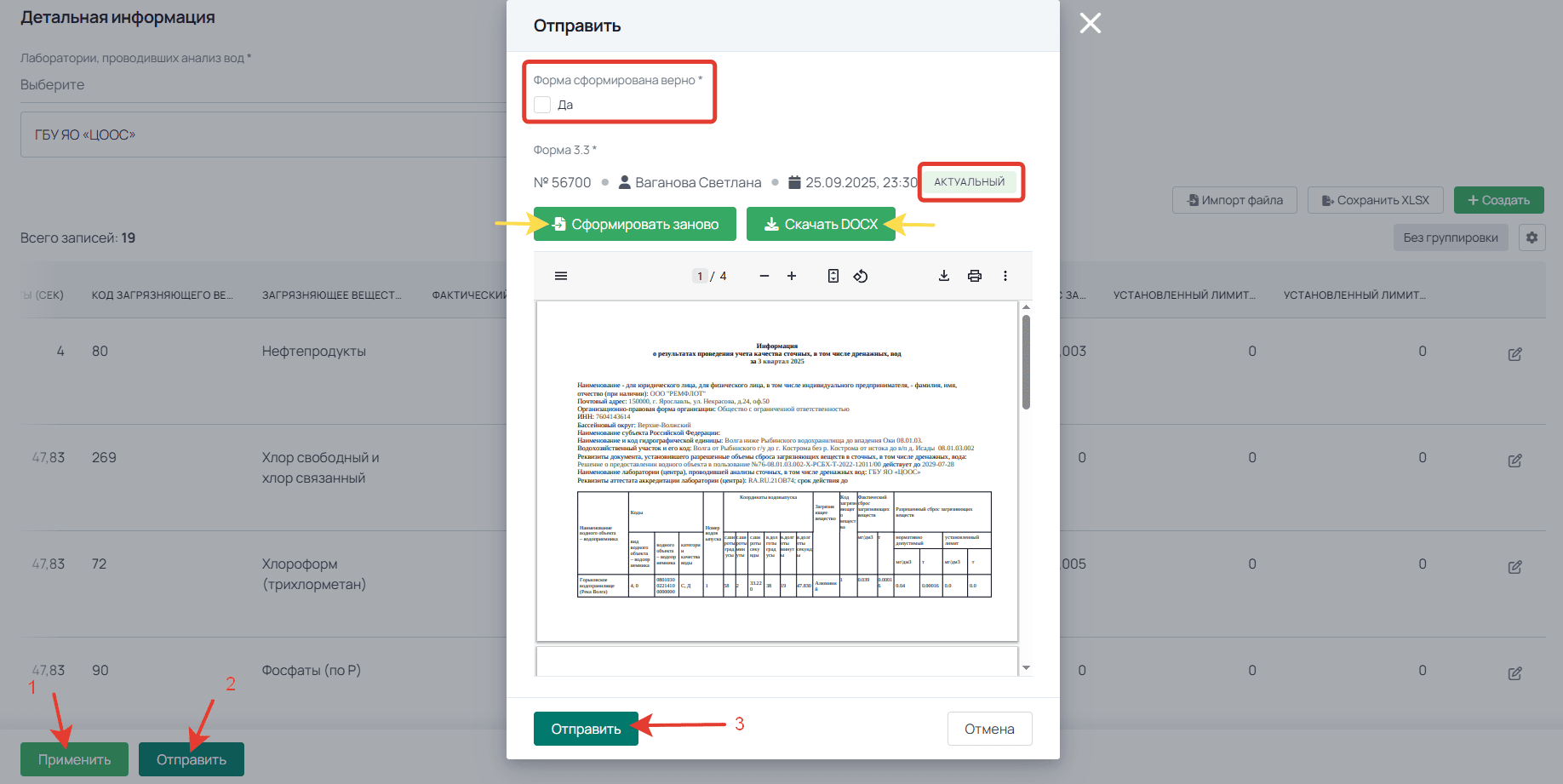Rotate the PDF document preview

click(x=861, y=276)
